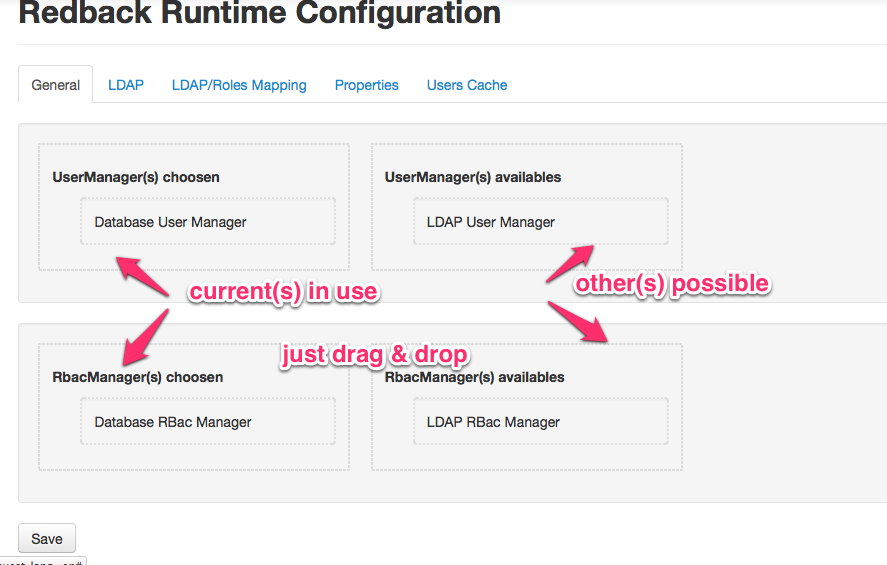Screen dimensions: 887x565
Task: Select the LDAP User Manager item
Action: tap(484, 222)
